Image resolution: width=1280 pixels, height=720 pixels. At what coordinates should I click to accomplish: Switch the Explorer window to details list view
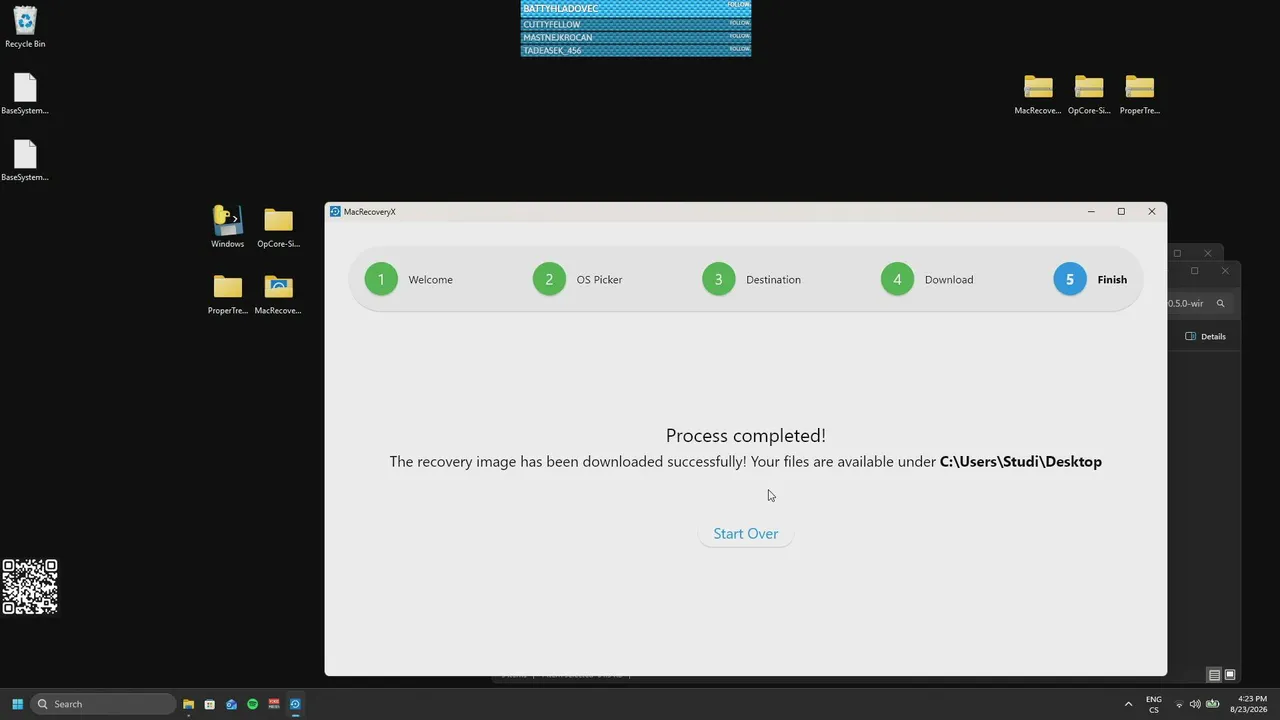[1214, 675]
